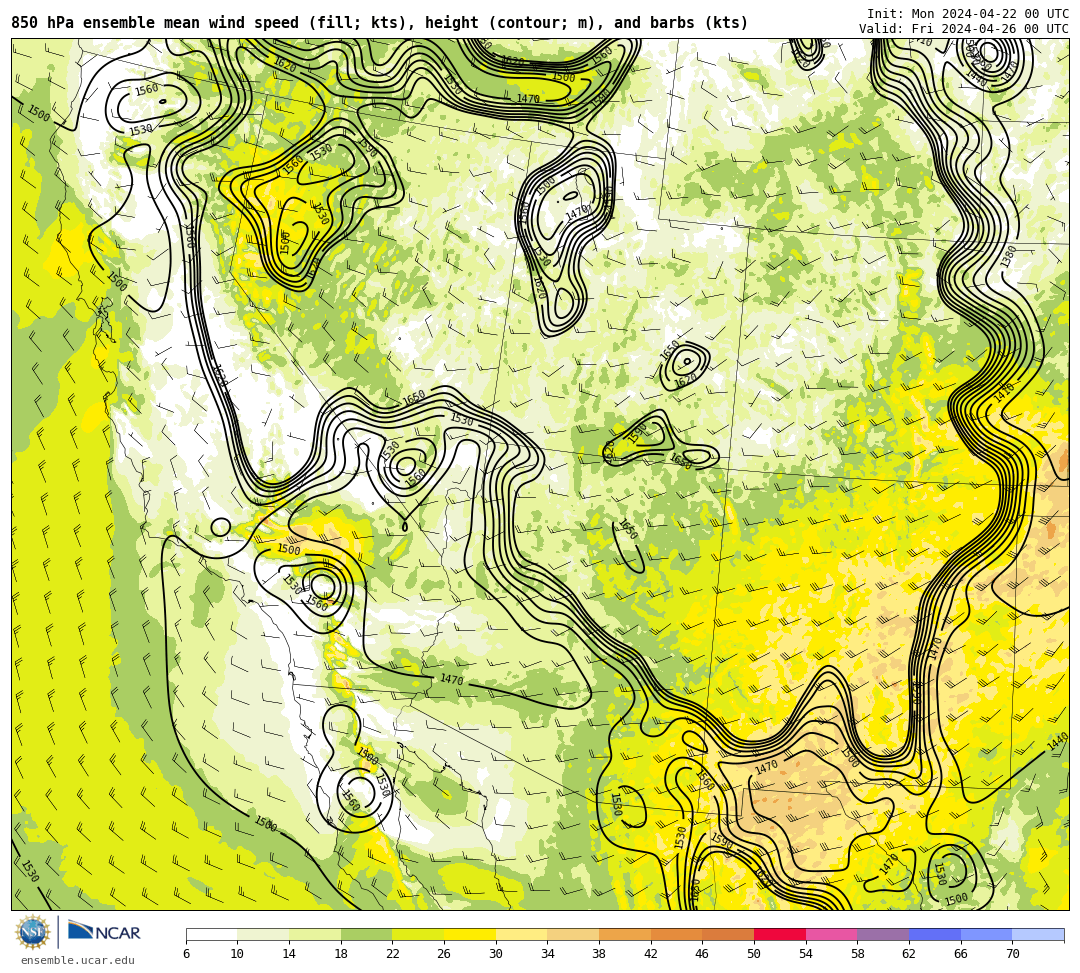Click the colorbar label '6'

[186, 954]
